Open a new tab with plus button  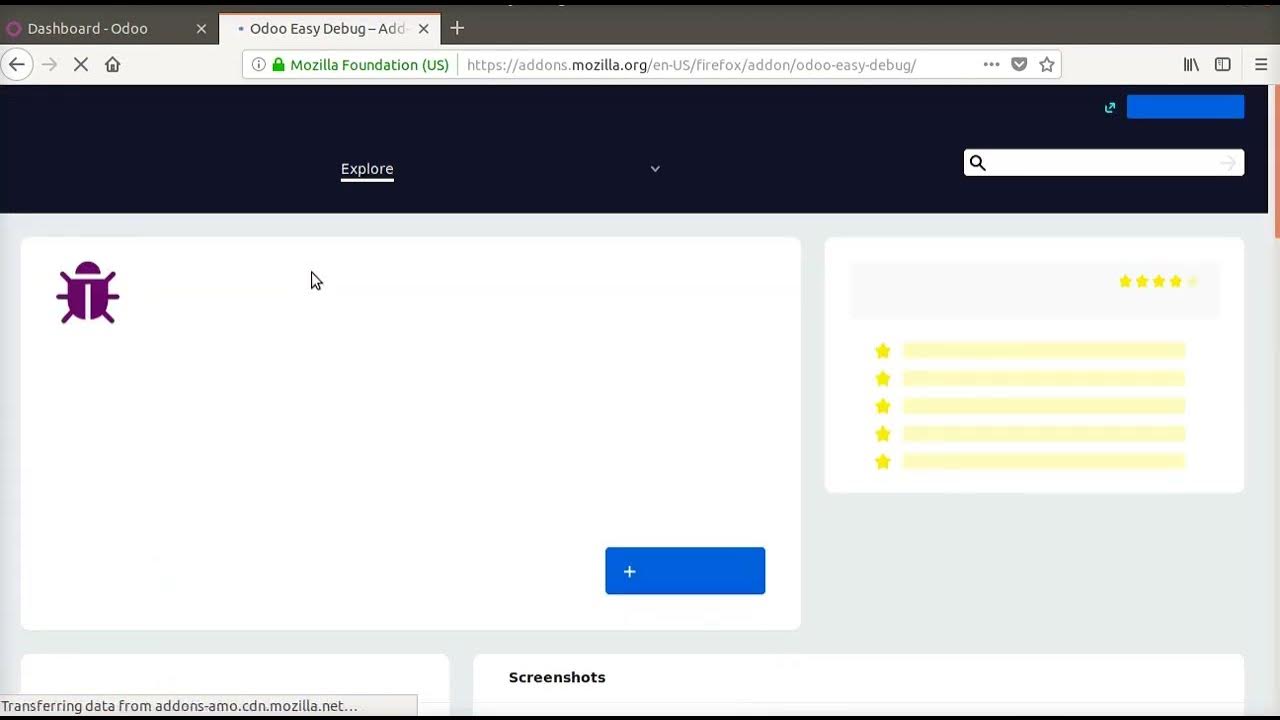[457, 28]
